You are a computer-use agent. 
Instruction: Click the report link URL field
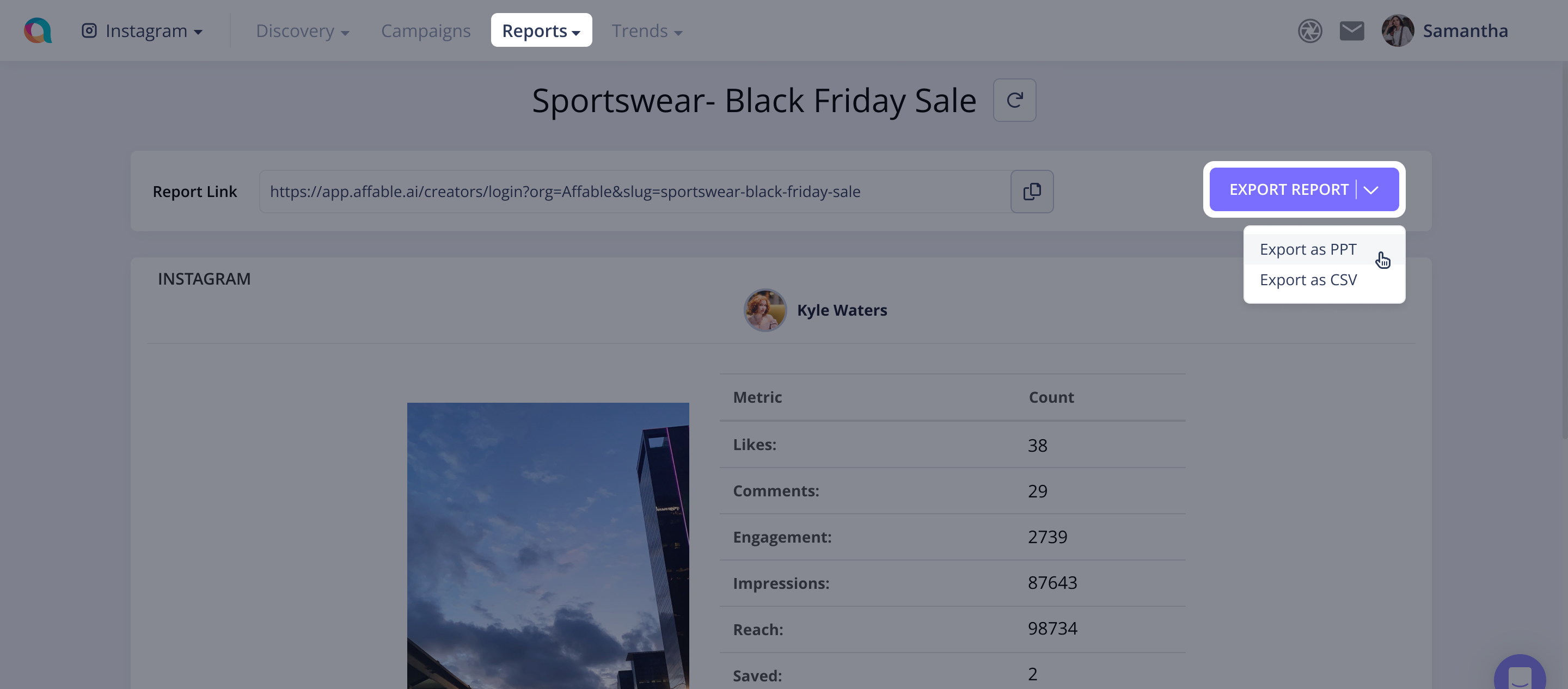tap(634, 191)
